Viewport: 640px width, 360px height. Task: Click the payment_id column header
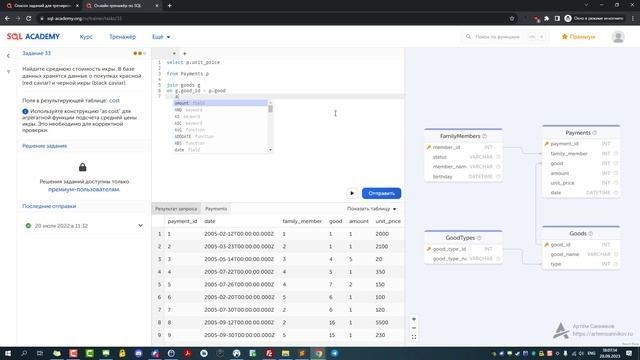[182, 221]
